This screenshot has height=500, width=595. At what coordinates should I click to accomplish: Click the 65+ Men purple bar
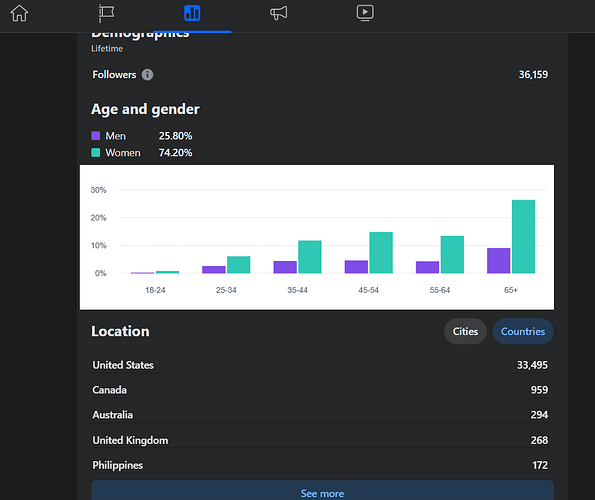pyautogui.click(x=499, y=261)
